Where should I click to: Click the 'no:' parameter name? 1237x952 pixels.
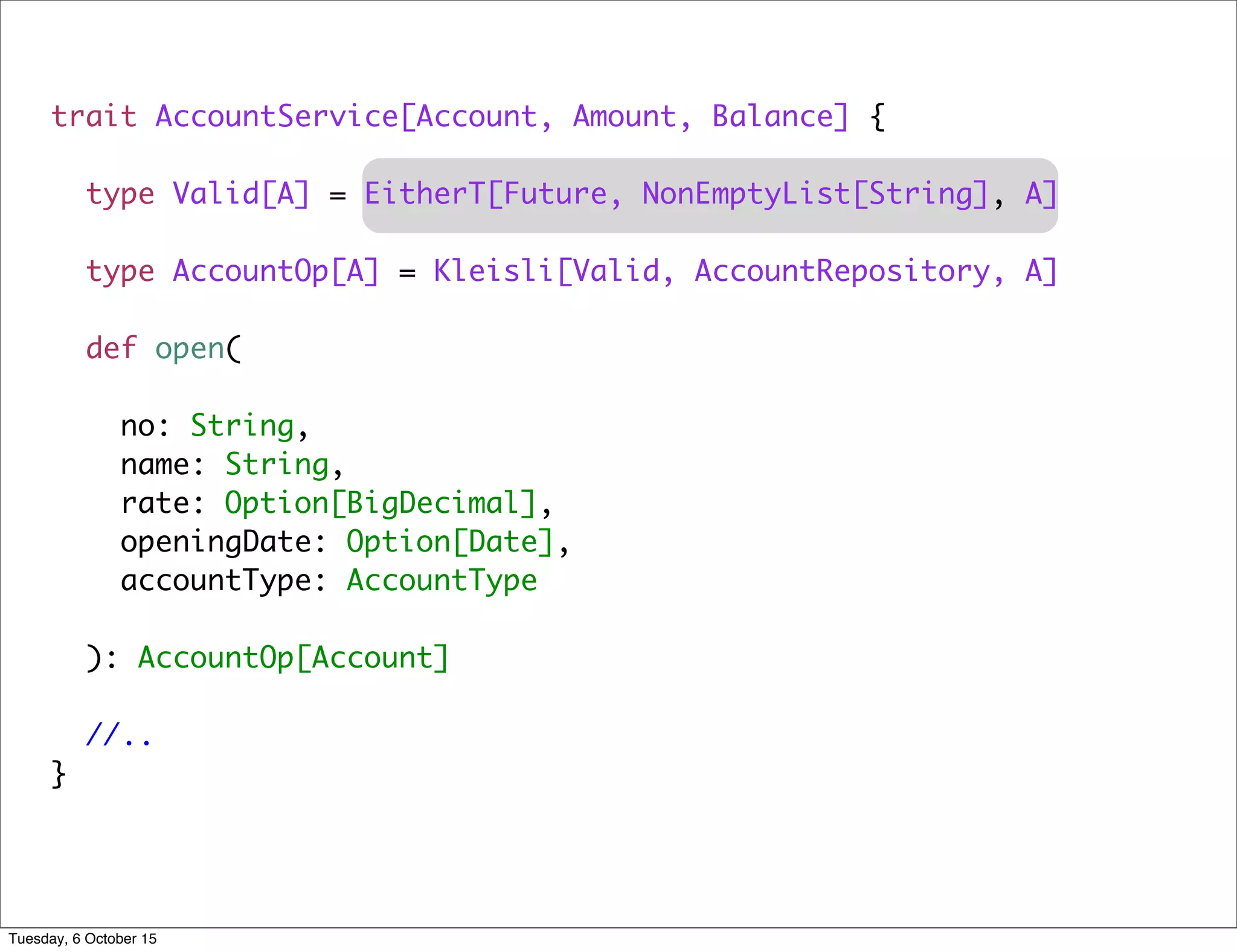coord(145,426)
